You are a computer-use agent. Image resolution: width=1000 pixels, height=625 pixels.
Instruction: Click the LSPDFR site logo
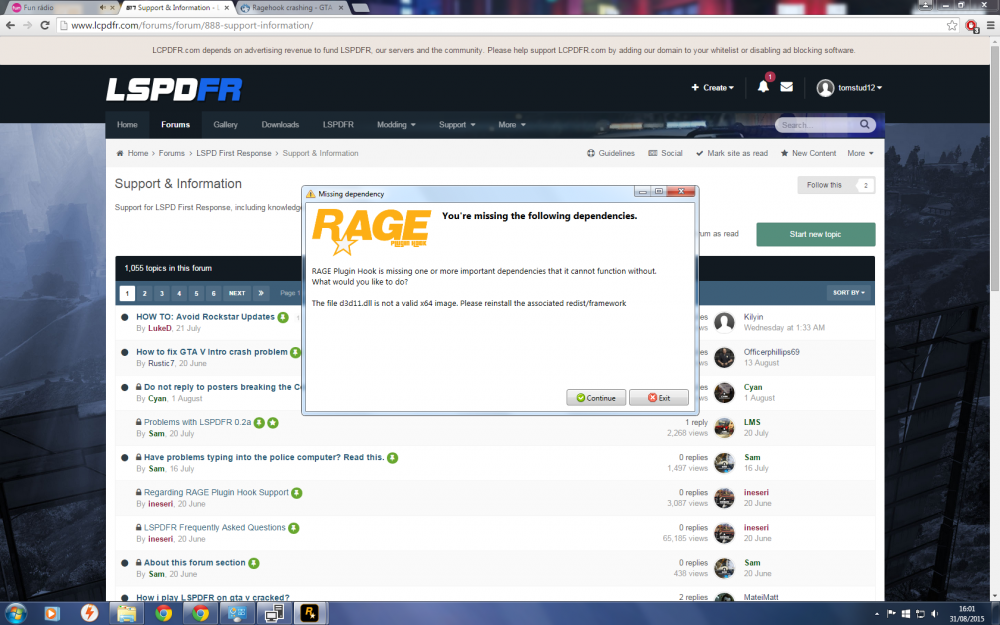[174, 89]
